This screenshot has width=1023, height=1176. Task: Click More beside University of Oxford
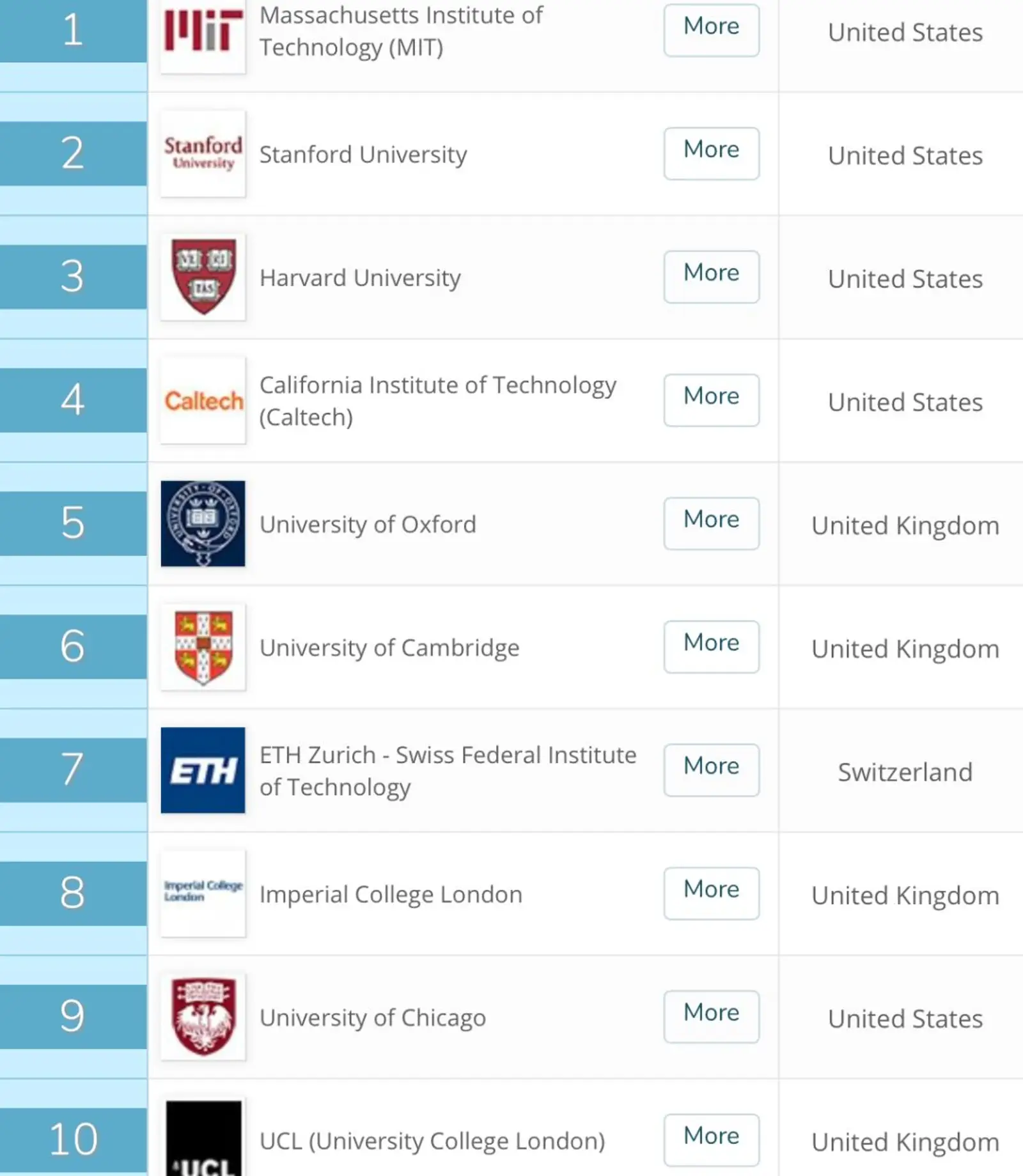[711, 523]
